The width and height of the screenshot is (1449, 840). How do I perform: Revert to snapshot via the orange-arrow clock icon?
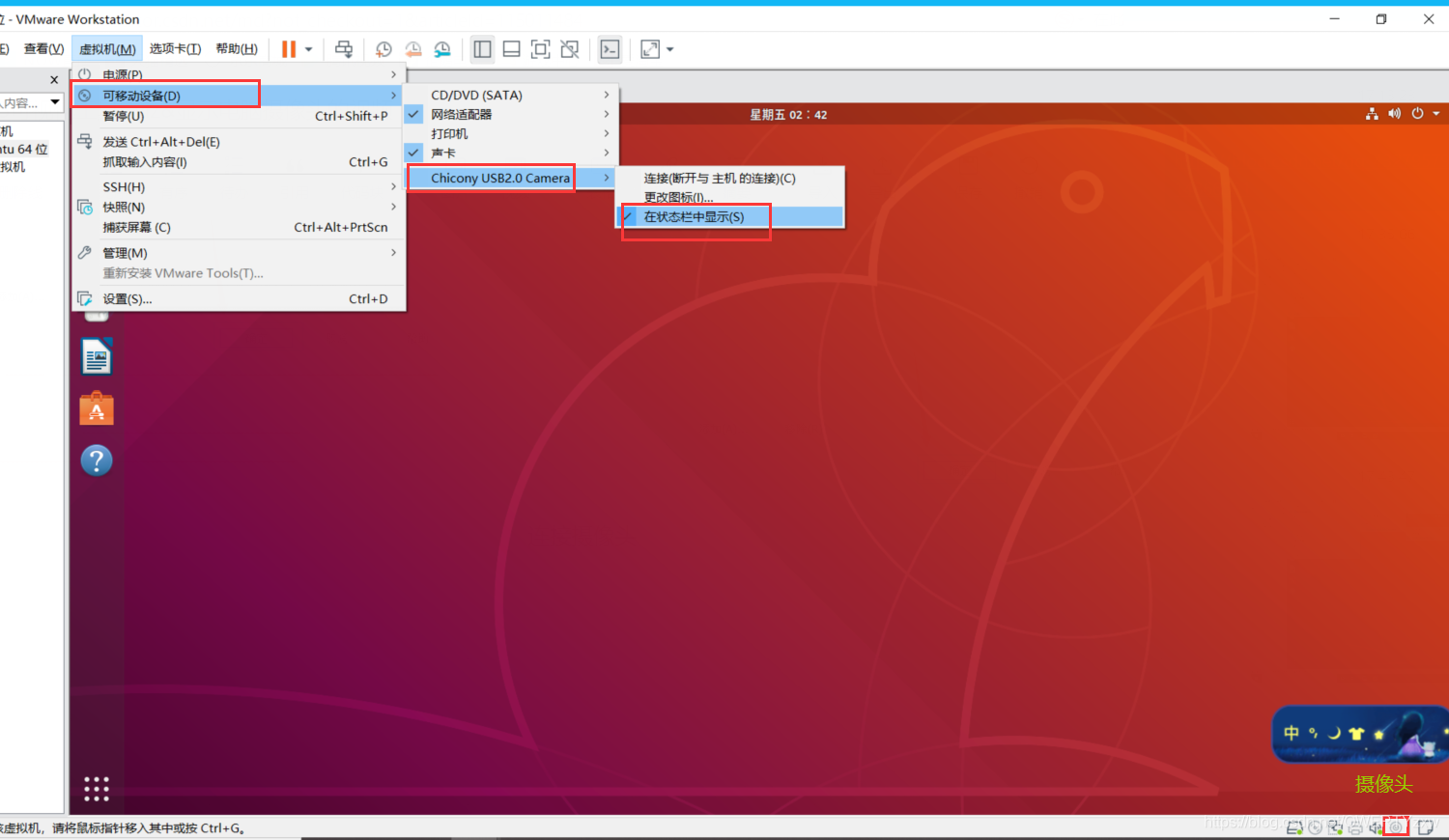[x=413, y=49]
